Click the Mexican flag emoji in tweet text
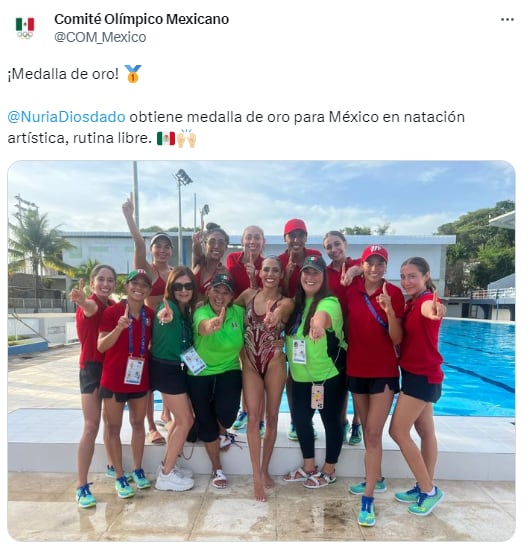This screenshot has height=554, width=529. point(166,138)
